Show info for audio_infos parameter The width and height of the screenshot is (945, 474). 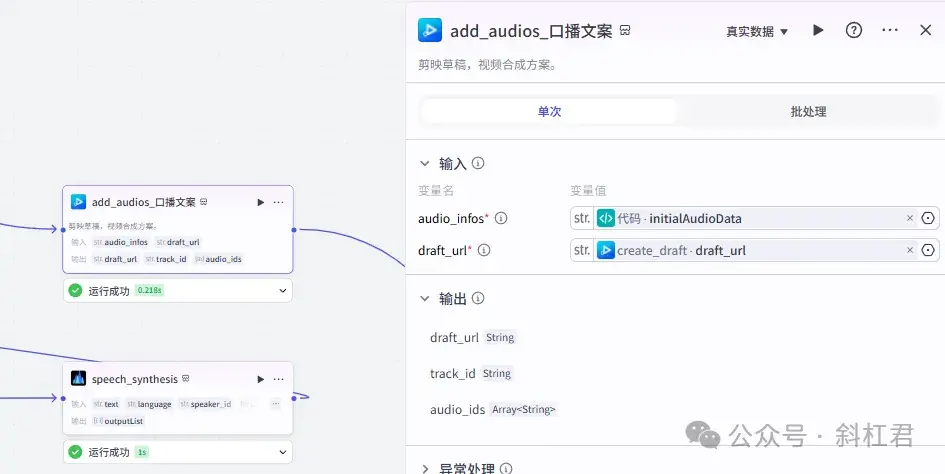501,218
